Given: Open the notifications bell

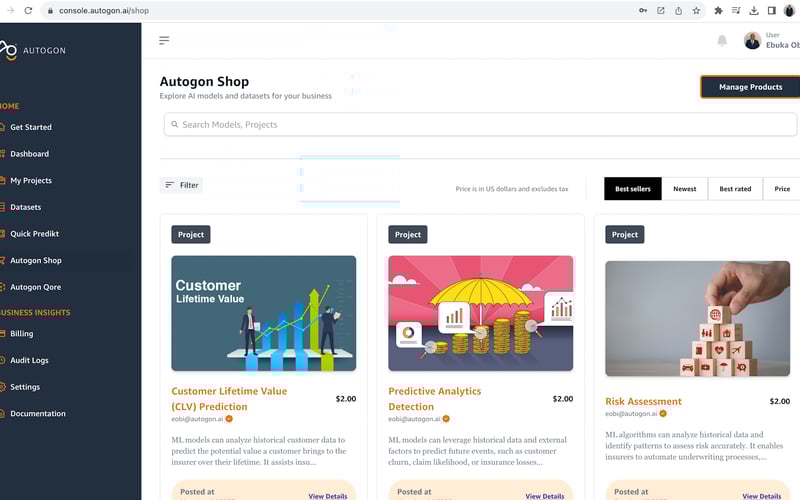Looking at the screenshot, I should (722, 40).
